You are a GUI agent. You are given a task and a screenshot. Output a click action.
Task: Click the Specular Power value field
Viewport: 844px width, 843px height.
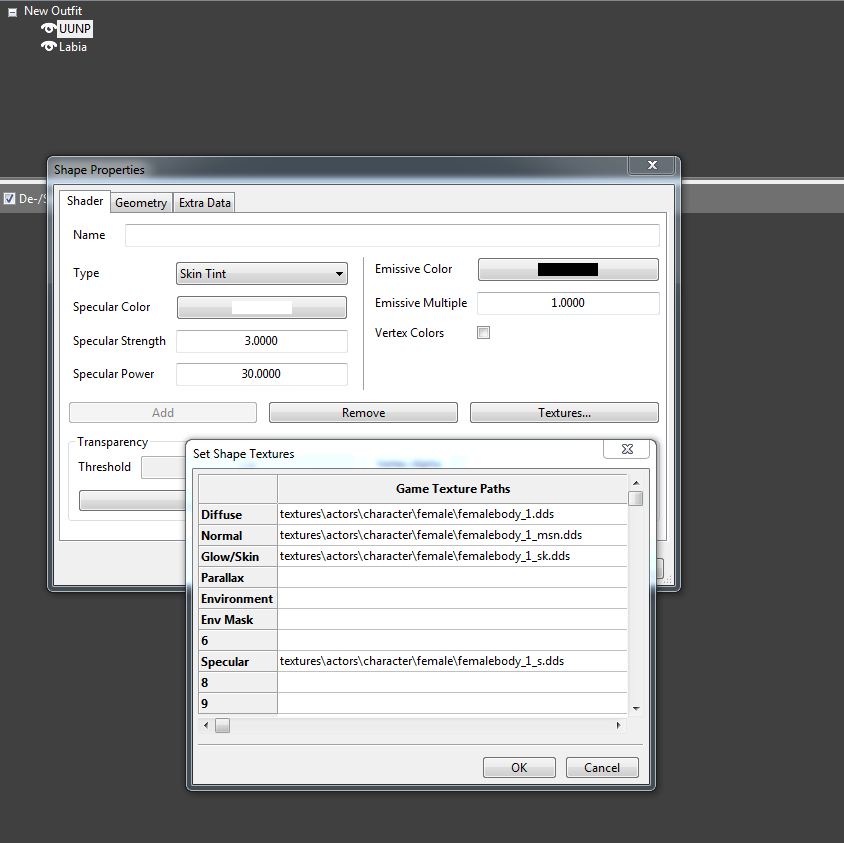(262, 374)
